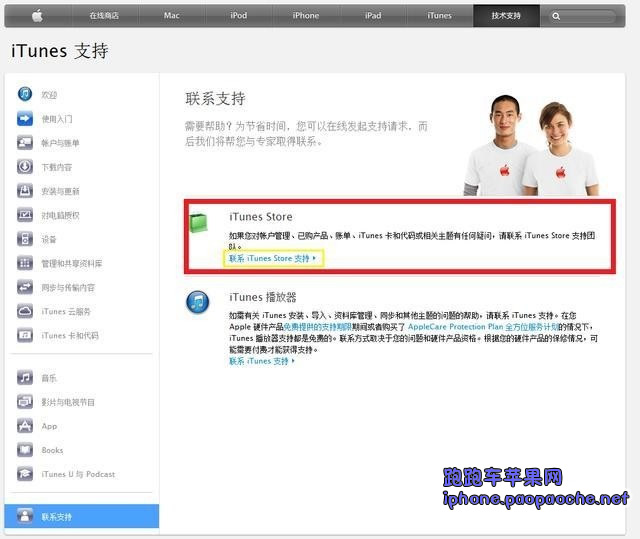This screenshot has height=539, width=640.
Task: Click the blue iTunes 播放器 music note icon
Action: click(198, 302)
